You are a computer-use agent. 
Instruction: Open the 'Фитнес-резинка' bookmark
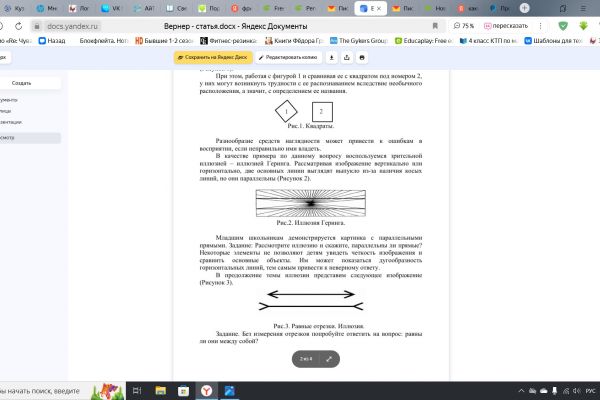click(228, 41)
